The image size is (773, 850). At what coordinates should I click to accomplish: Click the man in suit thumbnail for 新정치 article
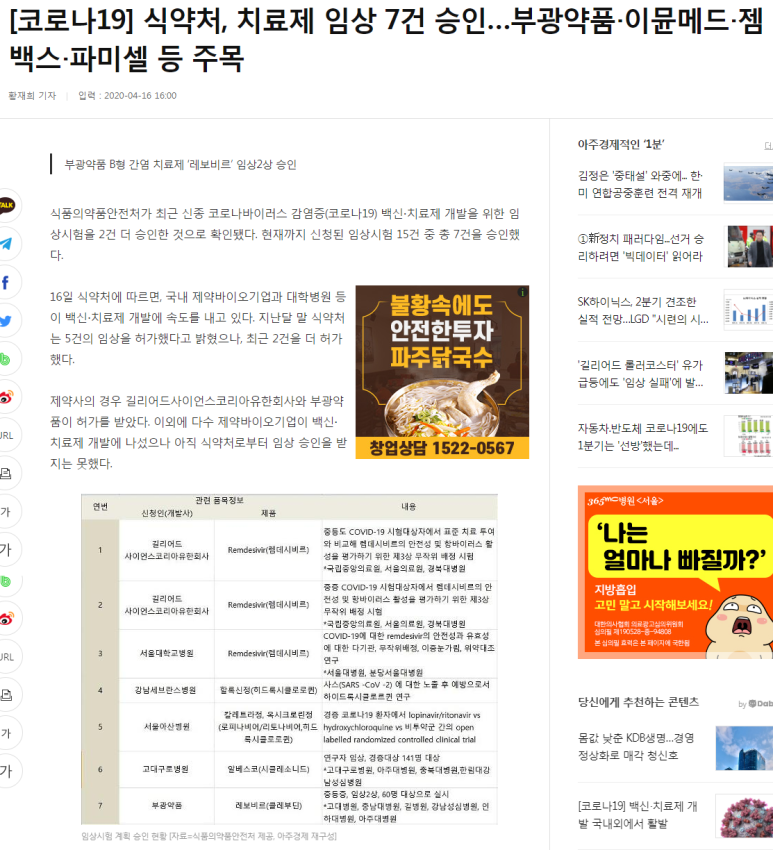[x=750, y=247]
